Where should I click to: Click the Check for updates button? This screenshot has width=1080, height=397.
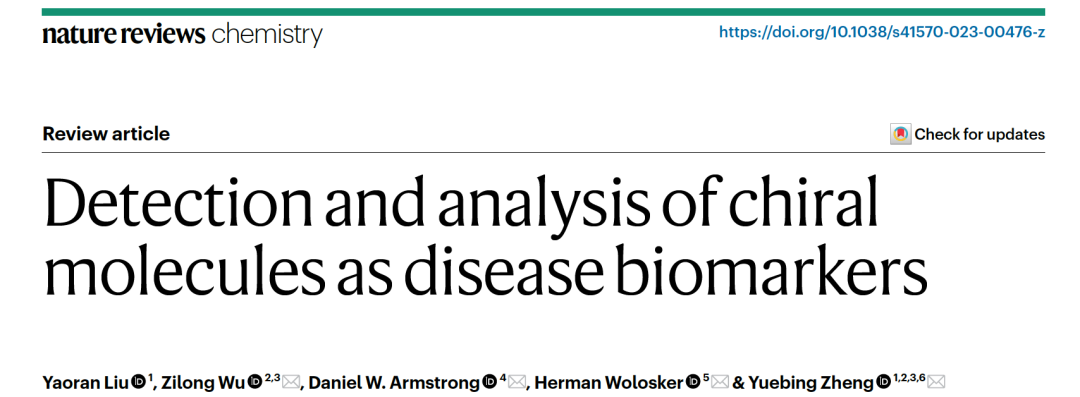coord(968,134)
